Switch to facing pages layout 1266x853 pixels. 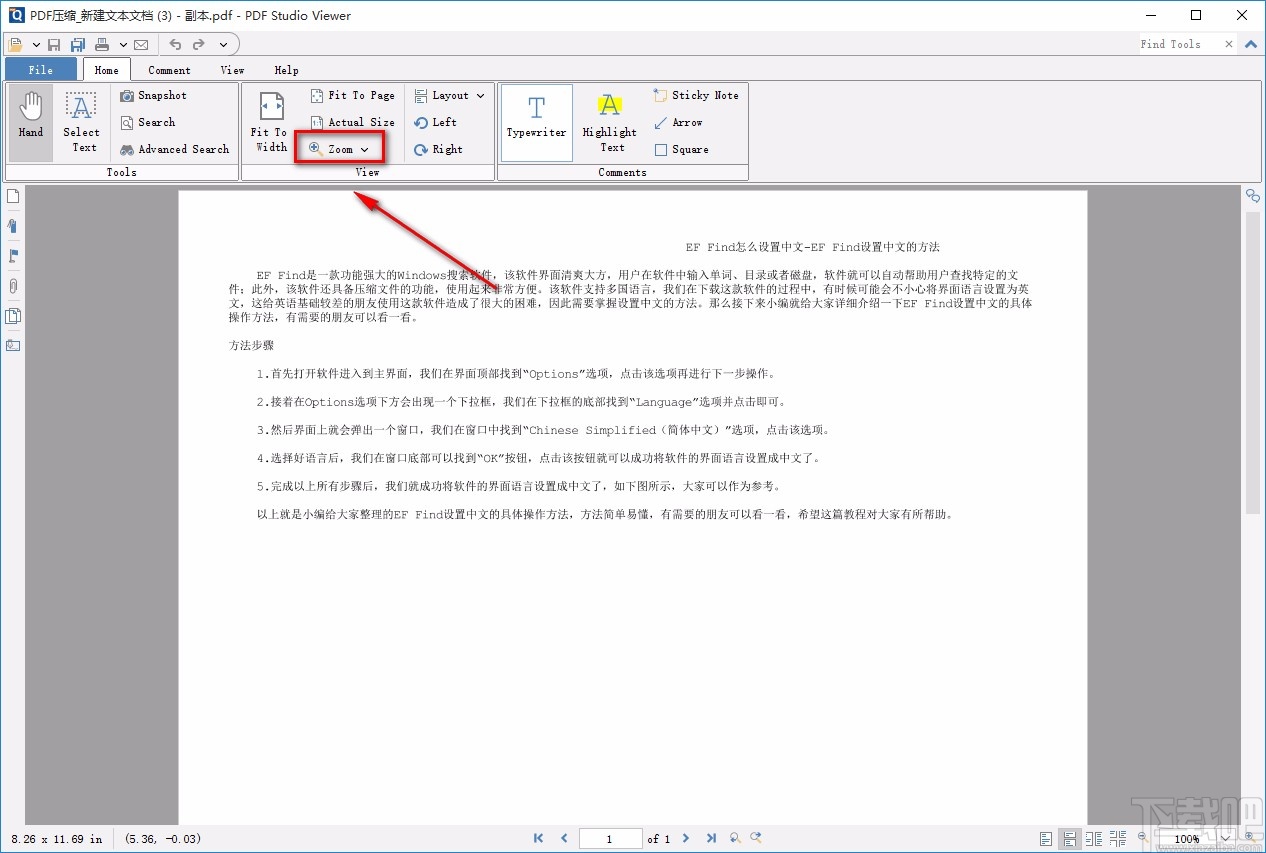1094,839
